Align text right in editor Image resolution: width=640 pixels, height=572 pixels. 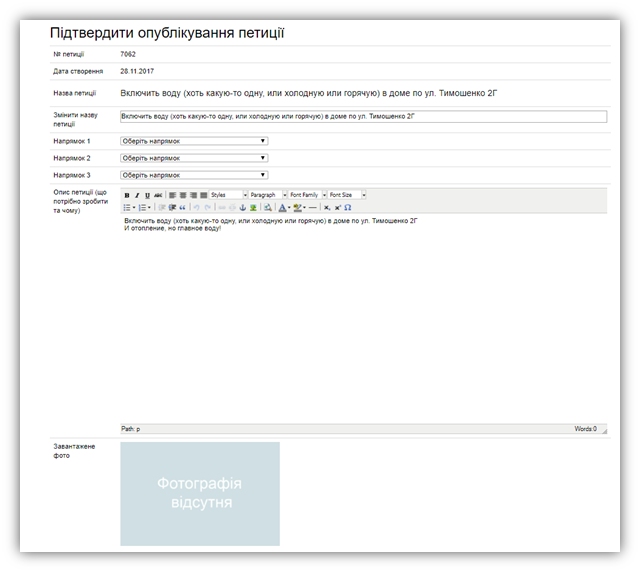point(193,195)
